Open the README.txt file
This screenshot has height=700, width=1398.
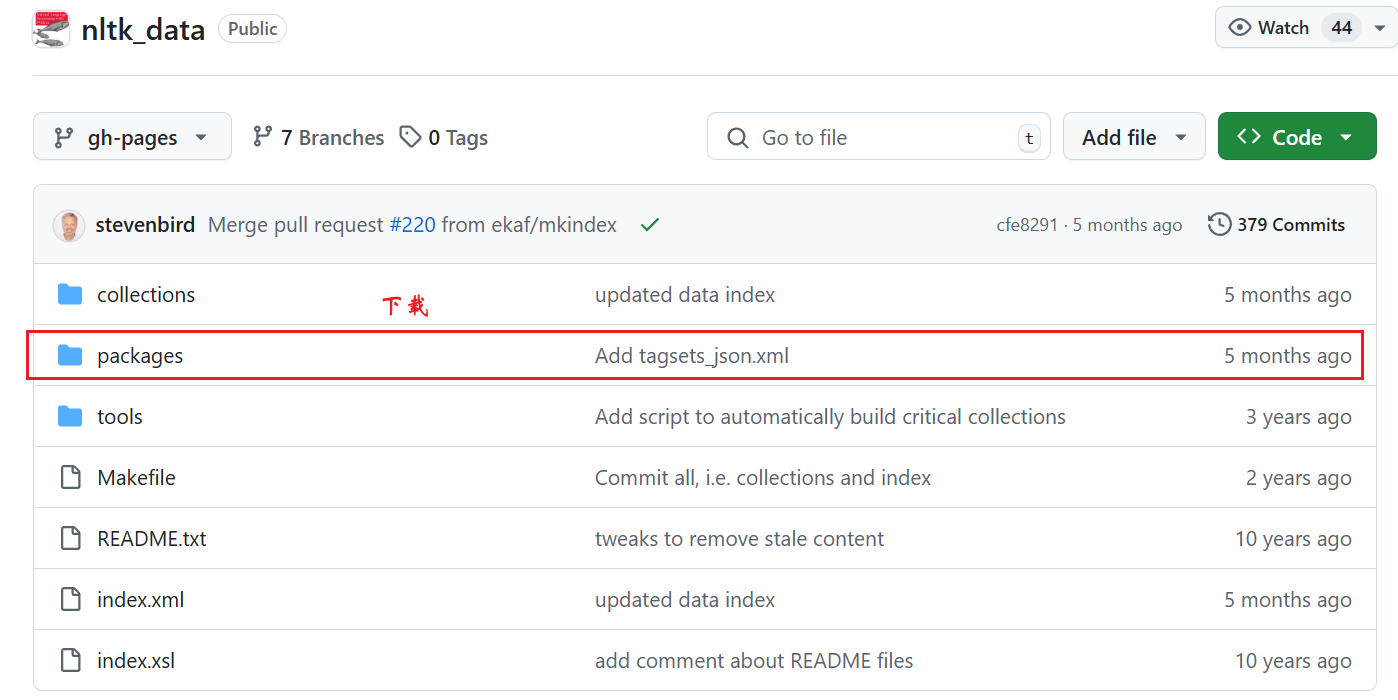point(152,539)
